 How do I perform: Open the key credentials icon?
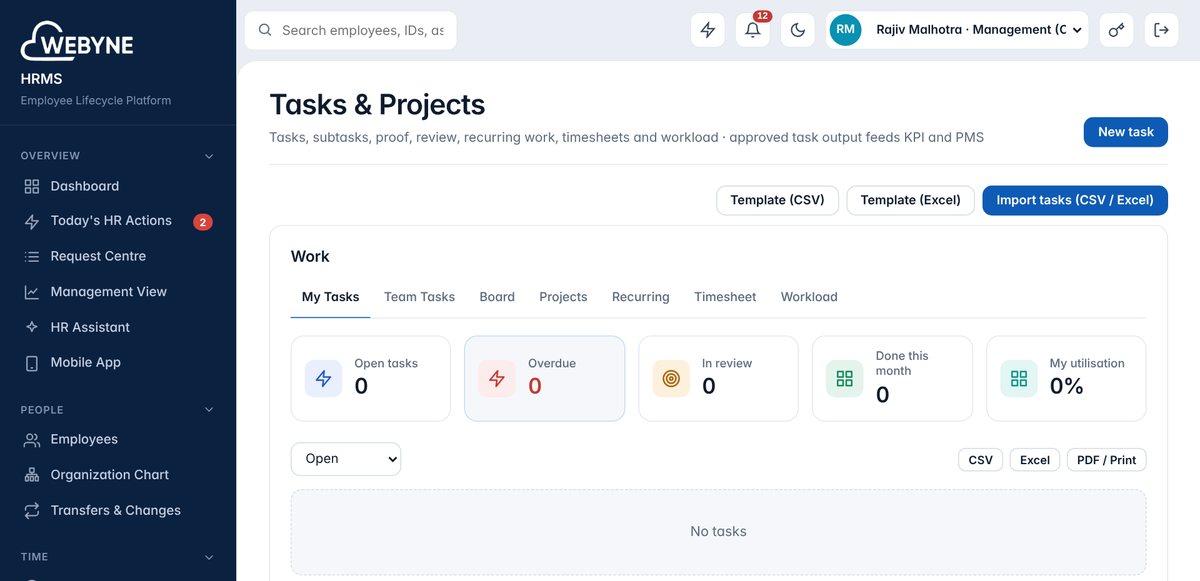point(1116,30)
